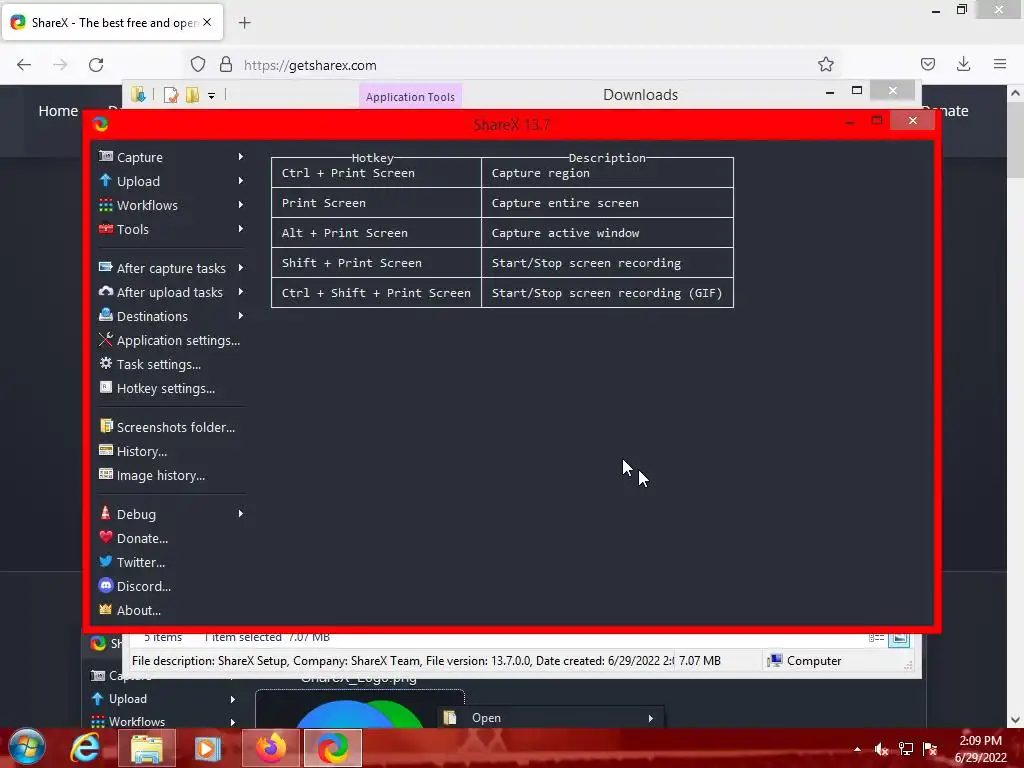Screen dimensions: 1024x768
Task: Click the Firefox address bar URL
Action: [x=310, y=65]
